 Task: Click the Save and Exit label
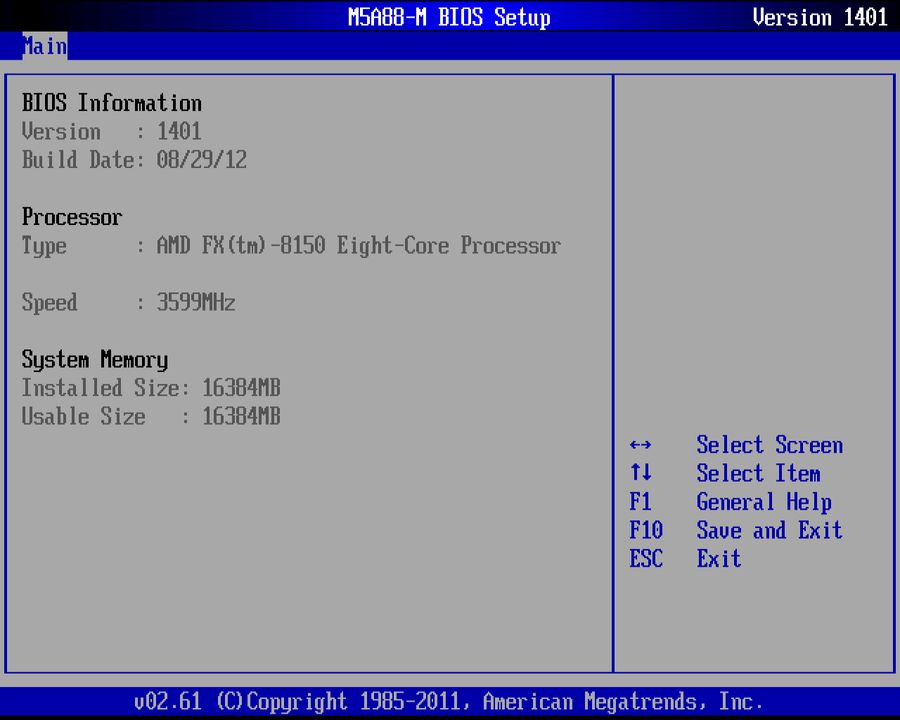(770, 530)
